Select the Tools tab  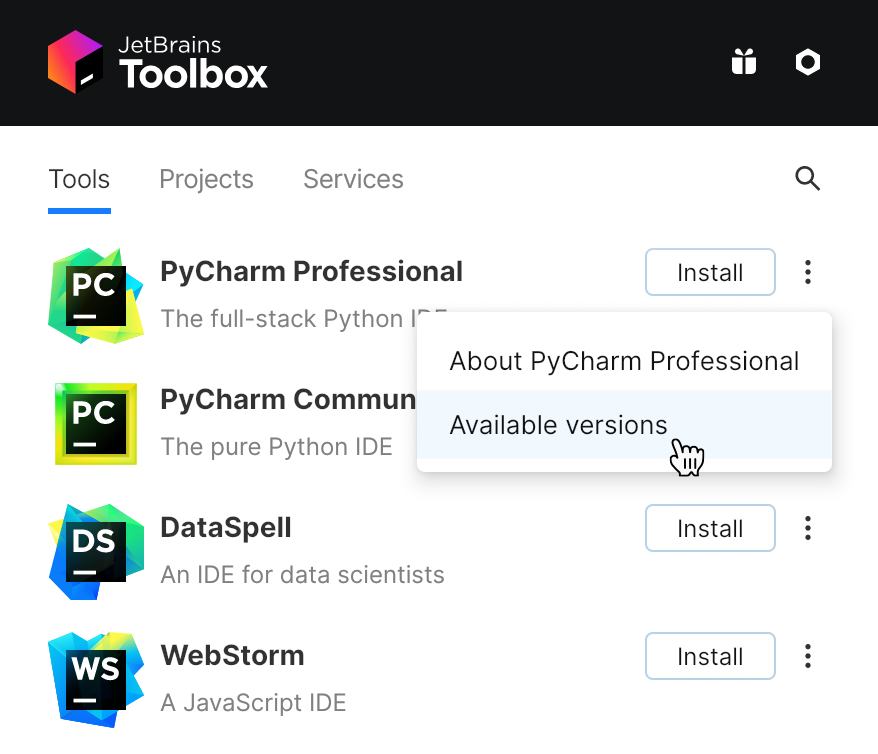pyautogui.click(x=79, y=179)
